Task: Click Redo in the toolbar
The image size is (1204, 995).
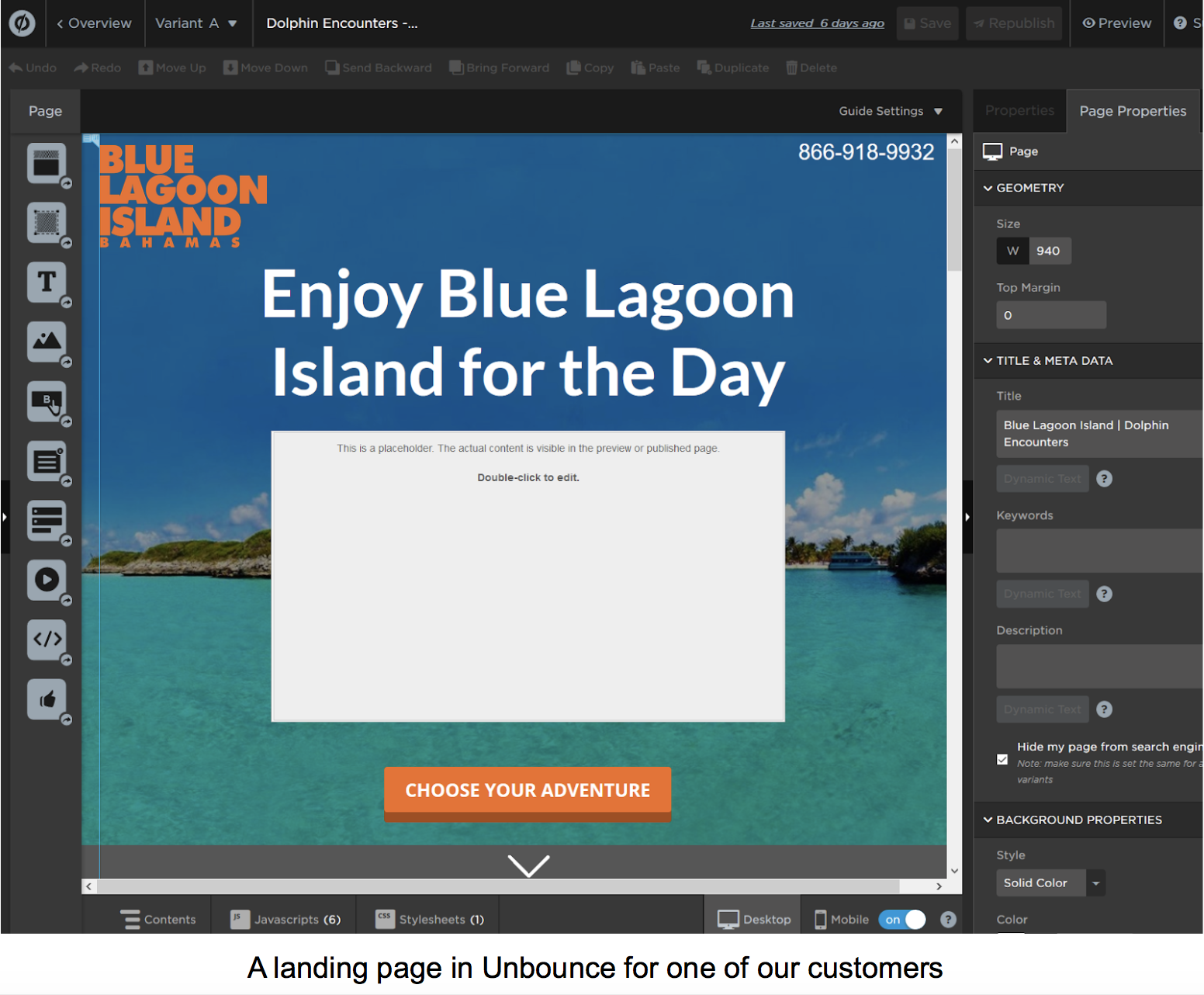Action: pyautogui.click(x=98, y=68)
